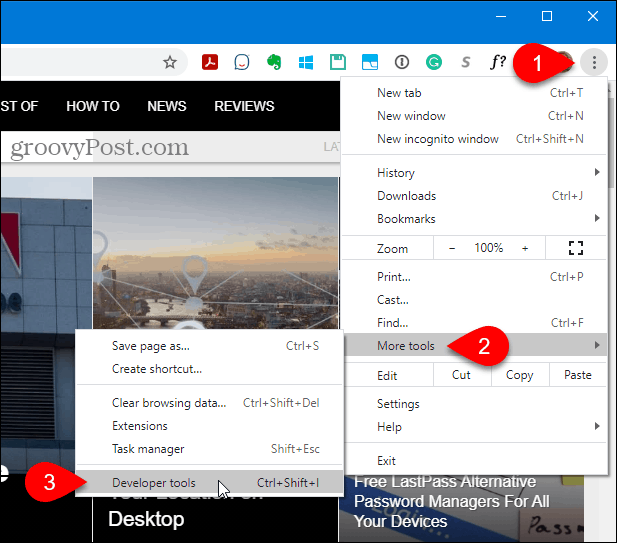Decrease zoom with the minus button
The width and height of the screenshot is (617, 543).
452,248
